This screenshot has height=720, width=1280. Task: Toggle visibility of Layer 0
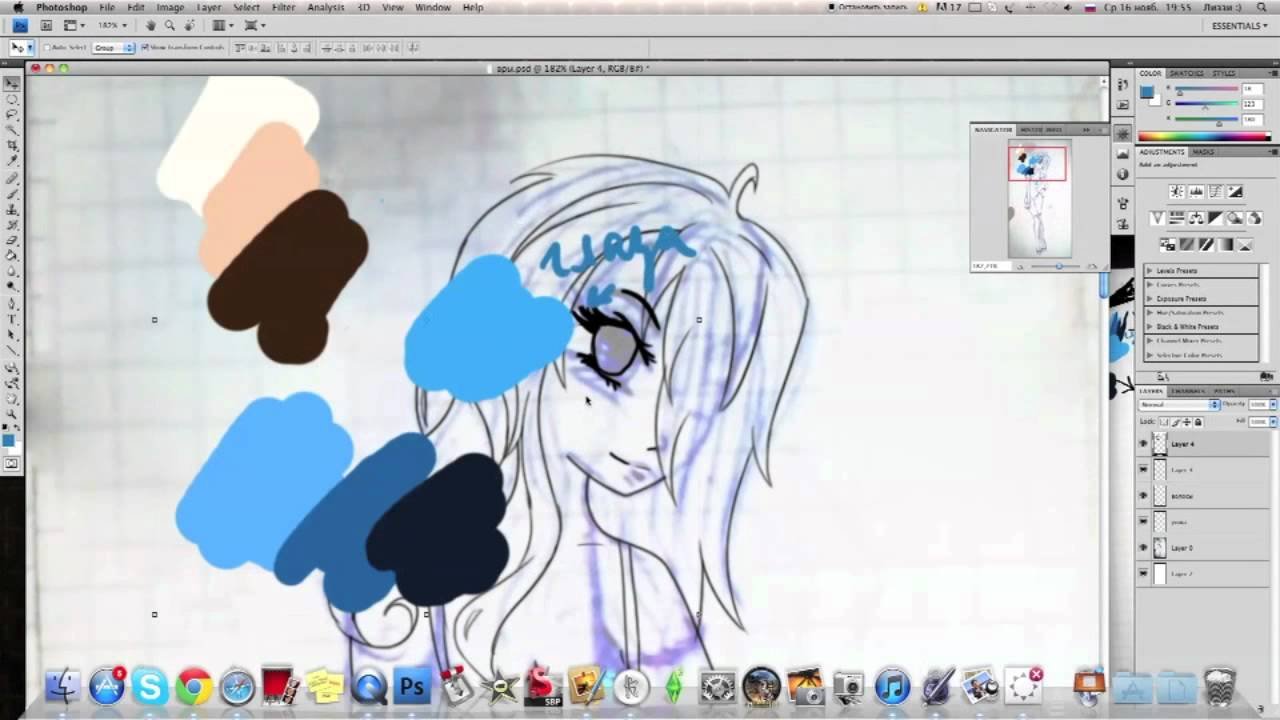[x=1144, y=548]
